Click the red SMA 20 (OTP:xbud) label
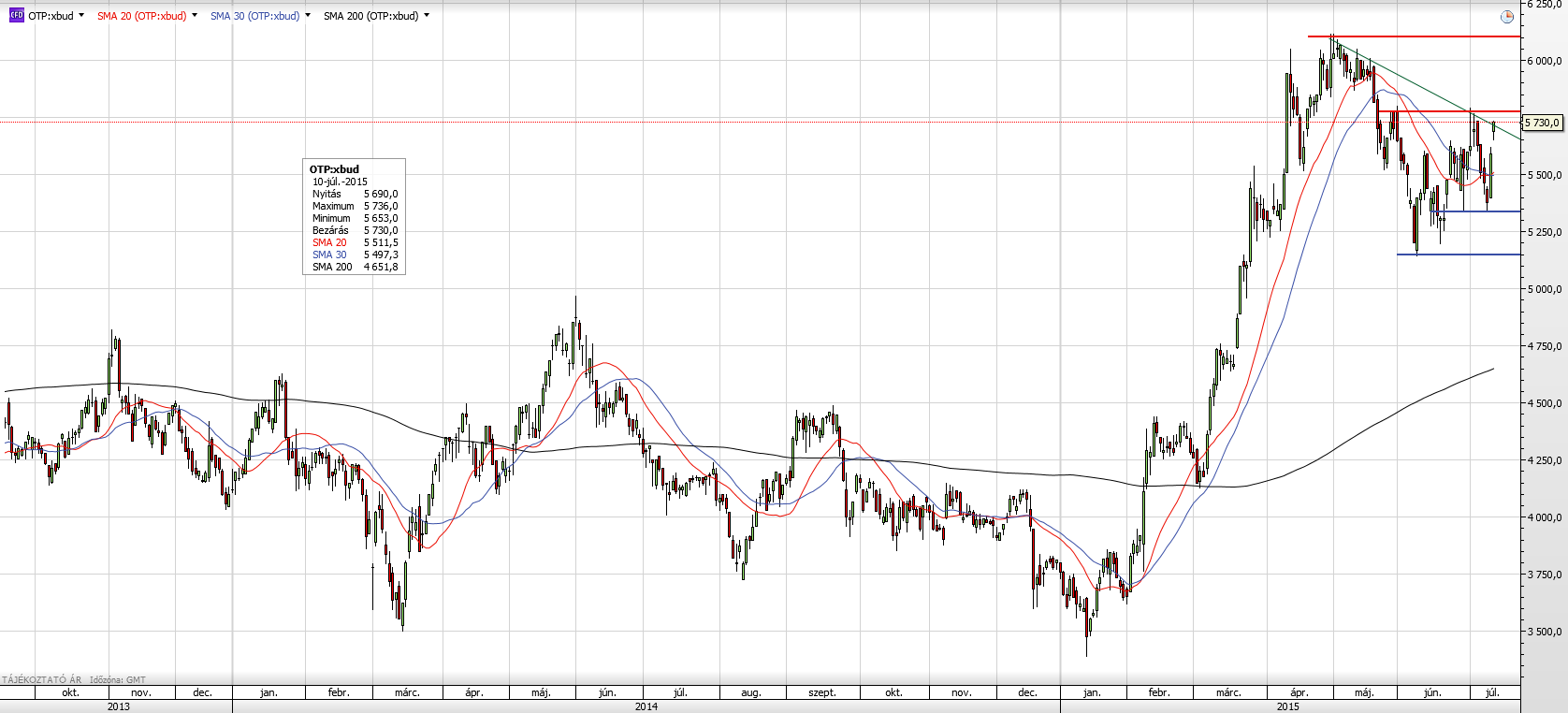The width and height of the screenshot is (1568, 713). pyautogui.click(x=141, y=16)
